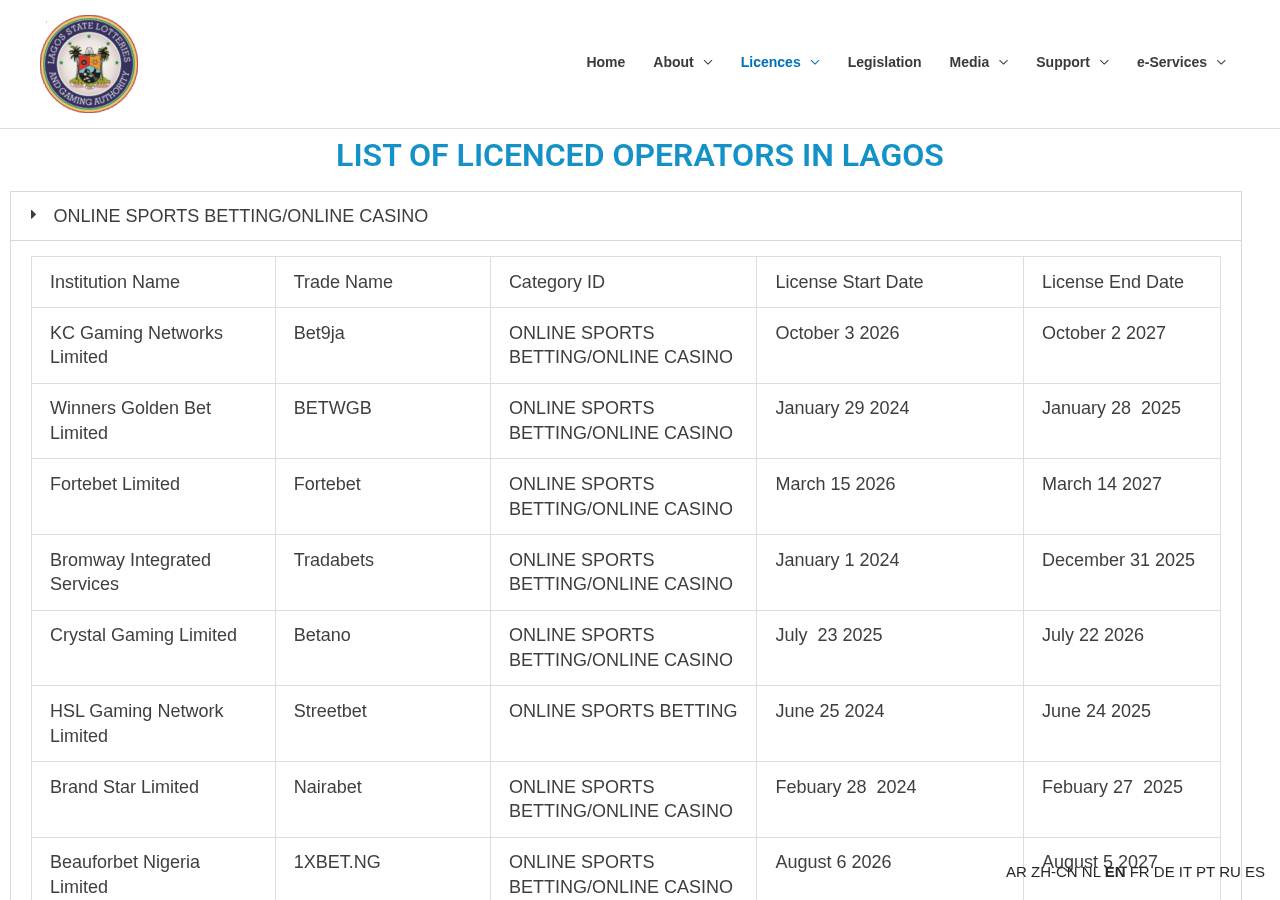Click the October 3 2026 start date

890,345
